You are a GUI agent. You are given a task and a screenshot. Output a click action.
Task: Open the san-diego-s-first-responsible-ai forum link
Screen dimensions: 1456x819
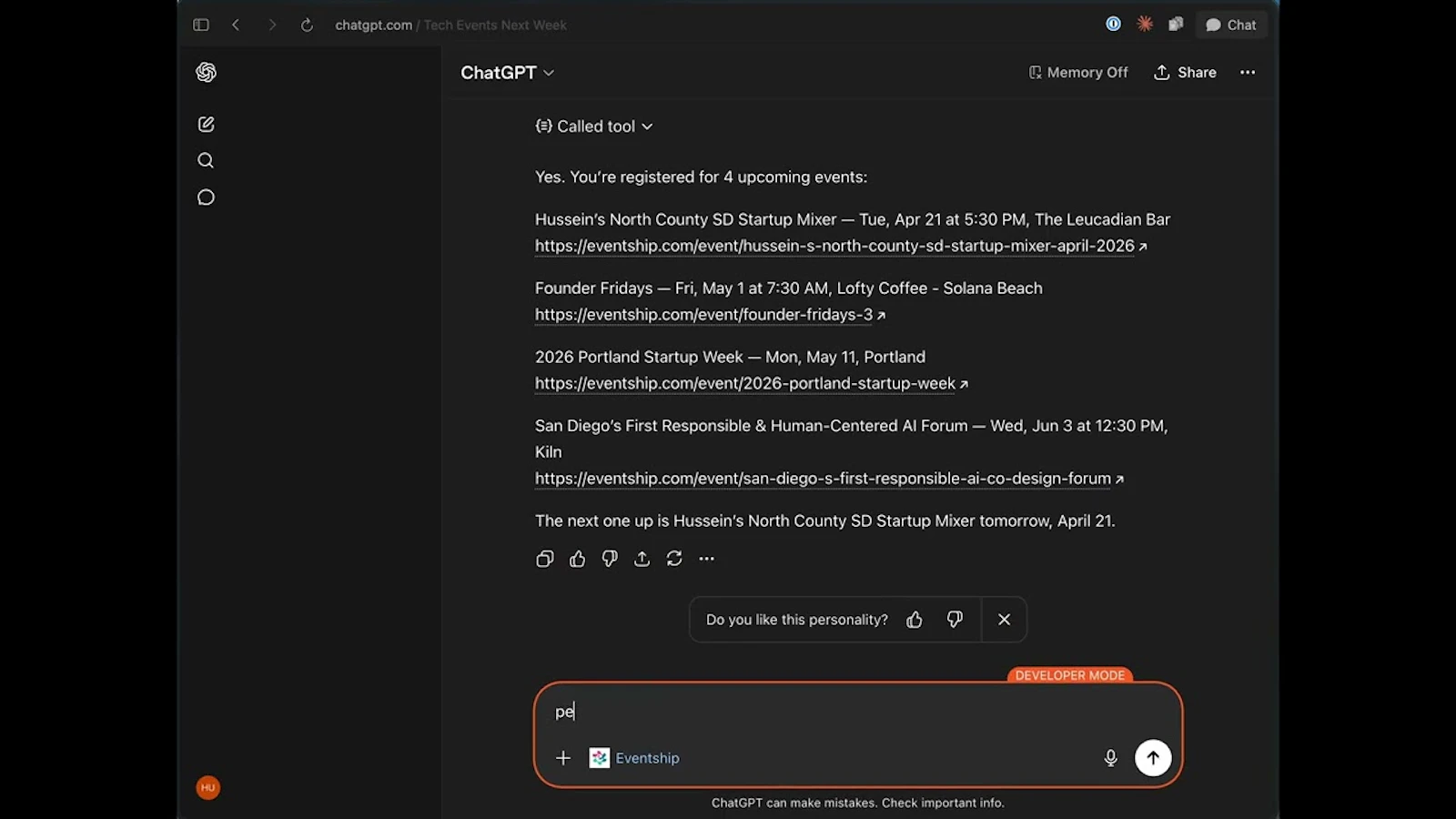click(829, 479)
